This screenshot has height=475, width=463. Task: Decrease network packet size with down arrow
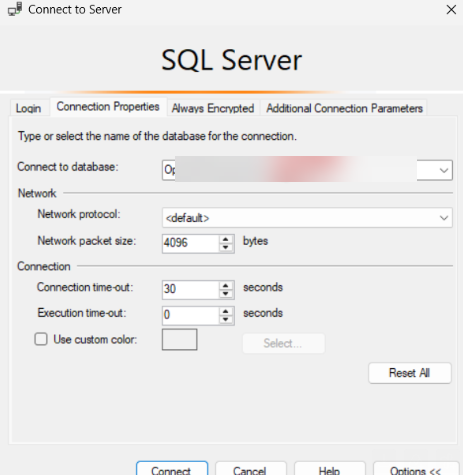tap(226, 248)
